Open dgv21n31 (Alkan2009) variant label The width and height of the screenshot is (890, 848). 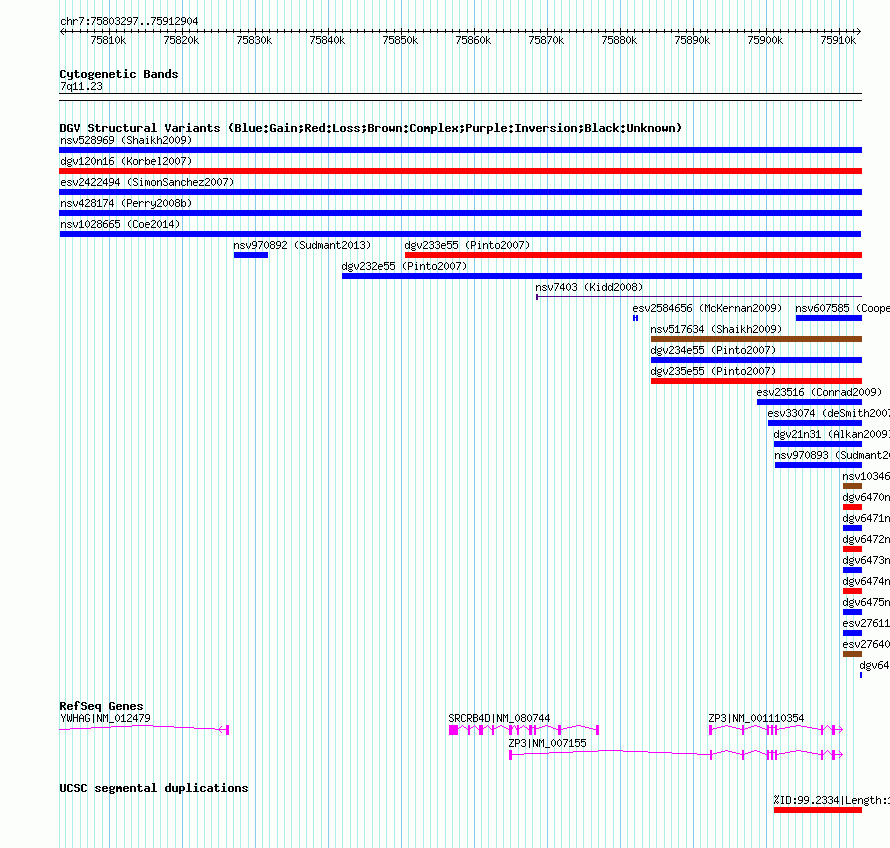tap(832, 434)
